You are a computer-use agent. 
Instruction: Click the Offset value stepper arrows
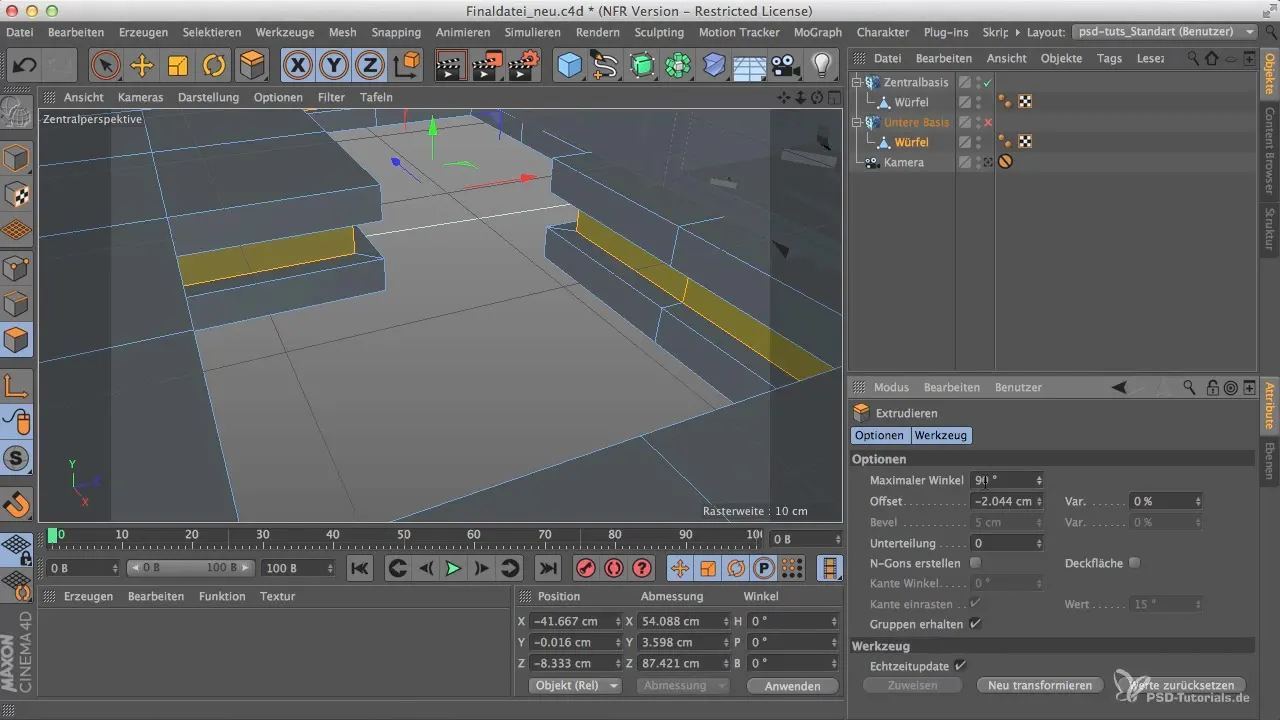click(1039, 501)
